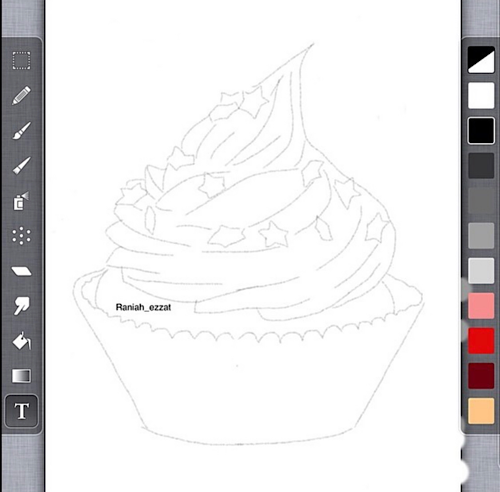
Task: Pick the bright red color swatch
Action: [481, 341]
